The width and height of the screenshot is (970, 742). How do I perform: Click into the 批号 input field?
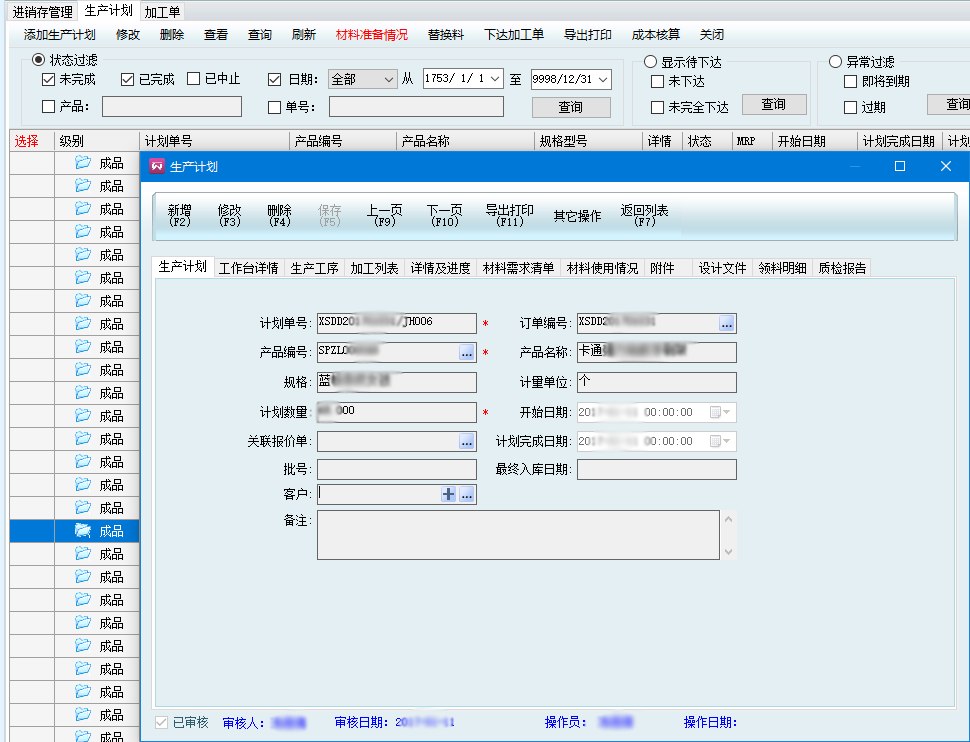click(x=397, y=469)
